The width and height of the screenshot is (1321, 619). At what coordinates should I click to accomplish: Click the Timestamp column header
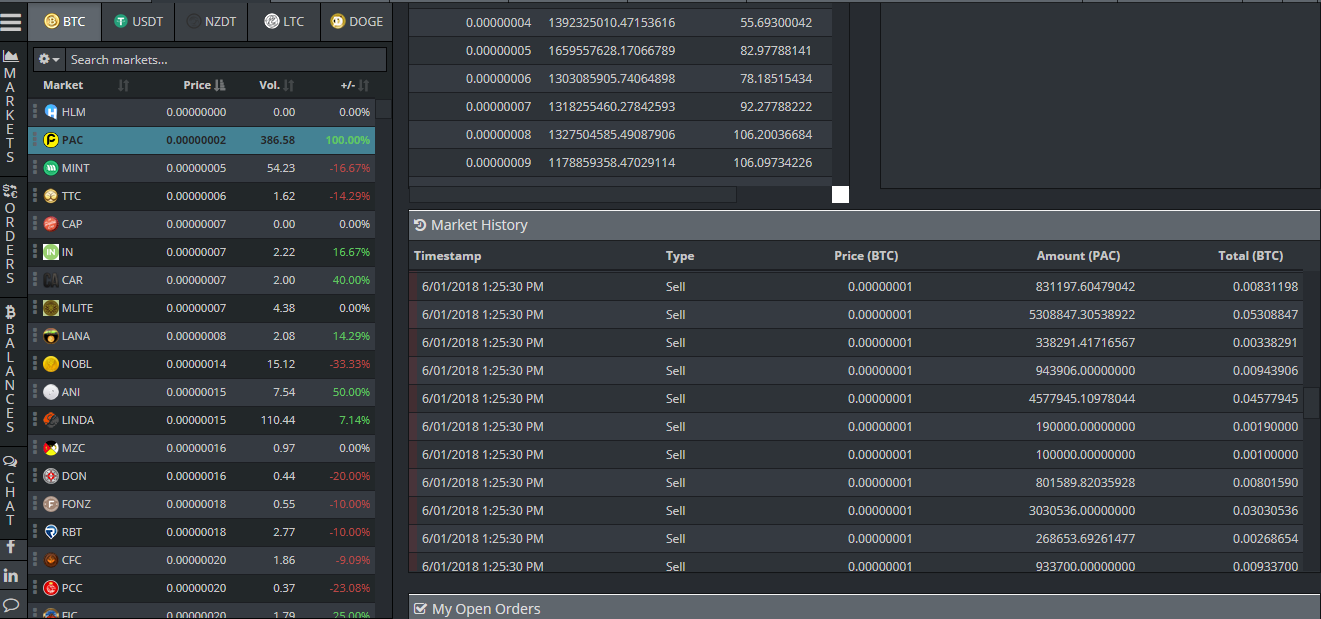447,256
